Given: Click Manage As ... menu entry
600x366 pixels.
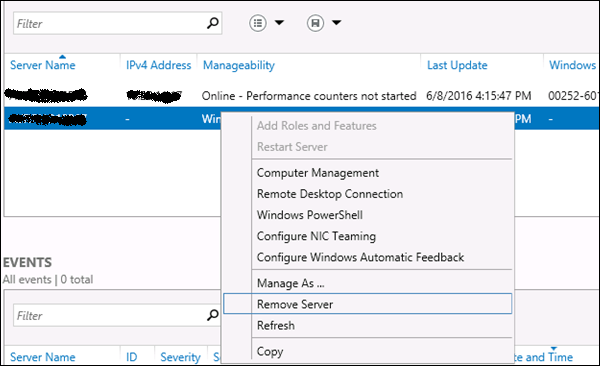Looking at the screenshot, I should point(290,283).
